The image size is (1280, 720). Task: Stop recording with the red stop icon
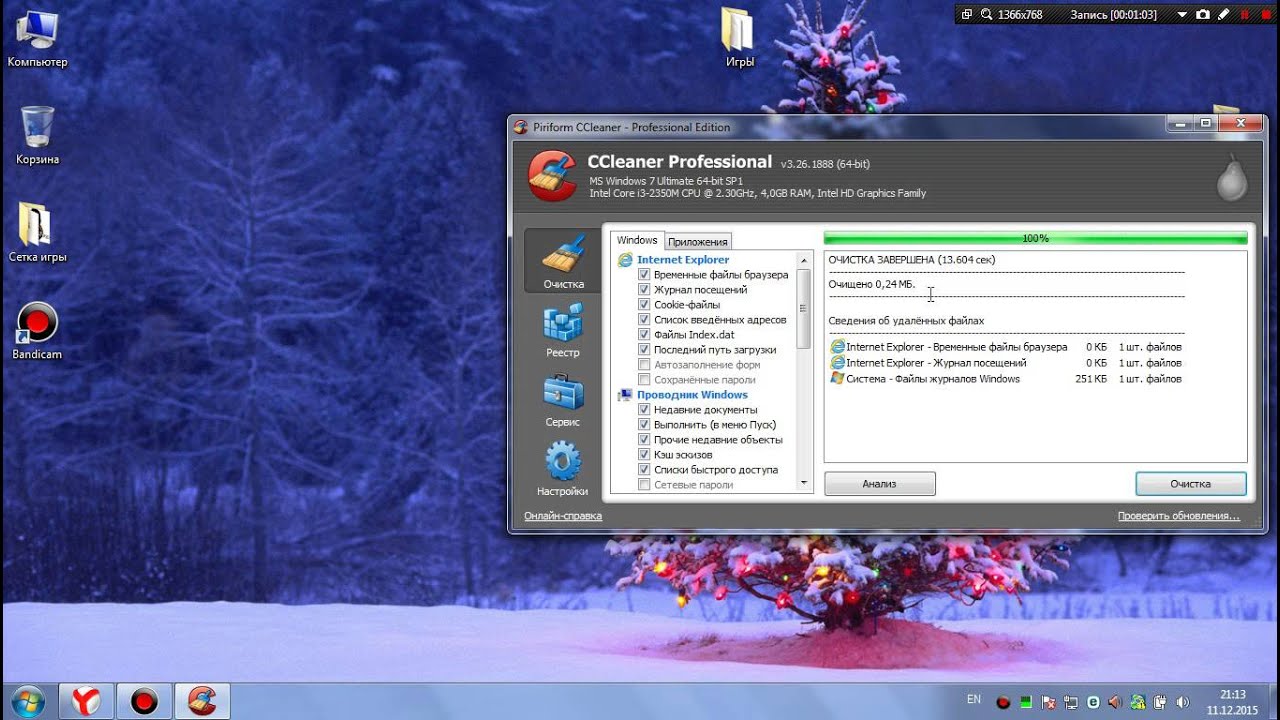click(1266, 15)
